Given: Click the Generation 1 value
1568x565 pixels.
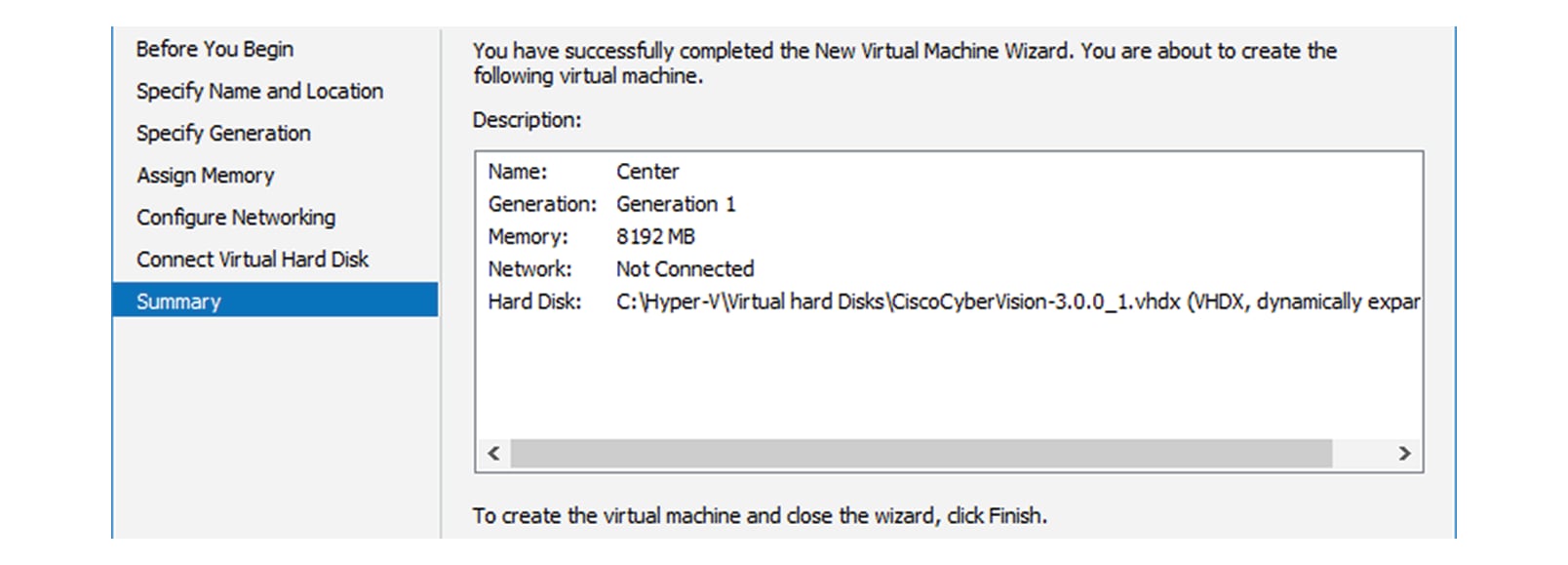Looking at the screenshot, I should click(676, 204).
